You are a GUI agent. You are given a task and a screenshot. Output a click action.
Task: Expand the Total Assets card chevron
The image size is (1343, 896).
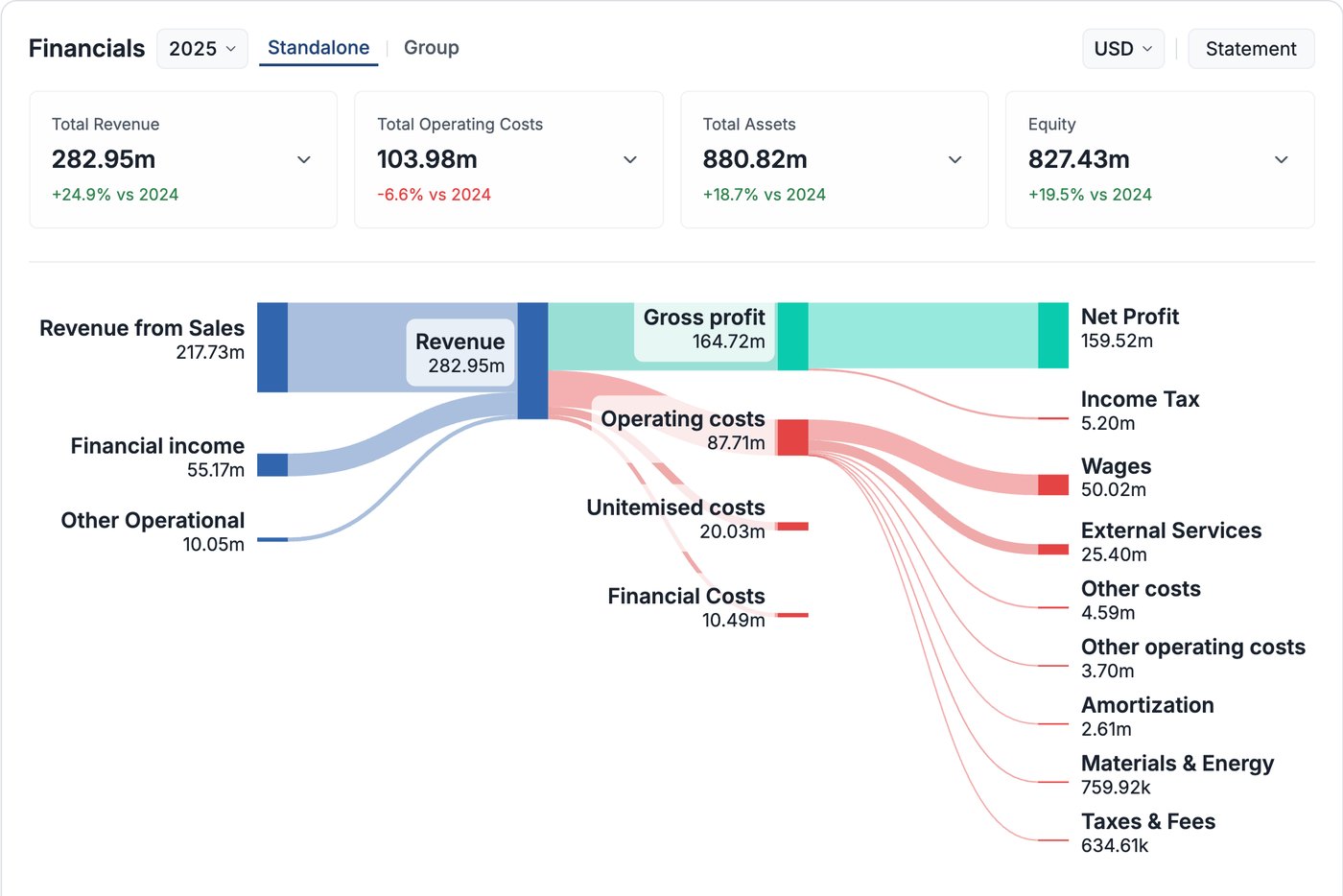[x=955, y=159]
